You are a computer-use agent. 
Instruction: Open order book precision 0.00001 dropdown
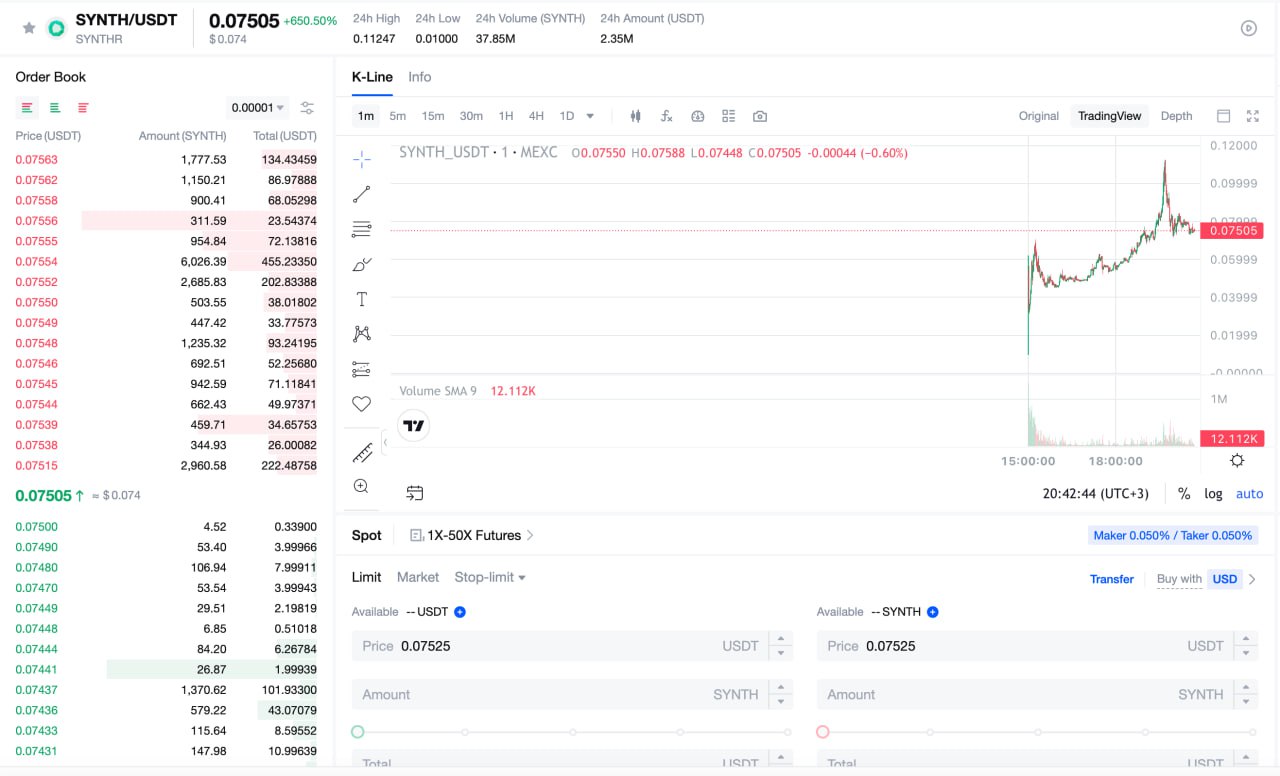(x=258, y=108)
